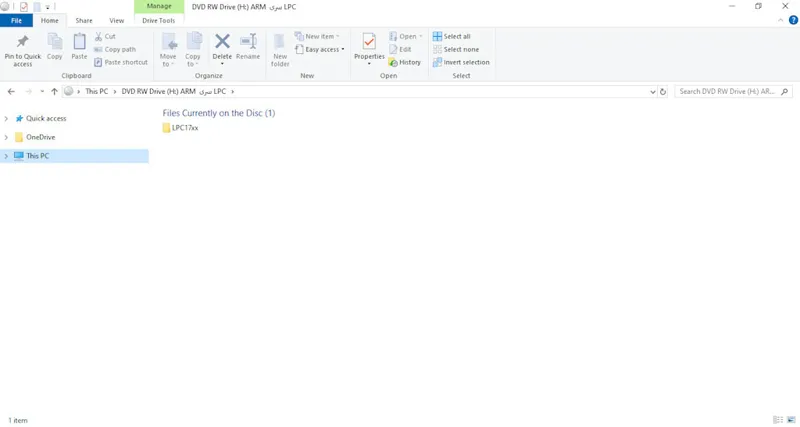Select Quick access in the navigation pane
The width and height of the screenshot is (800, 427).
point(46,118)
